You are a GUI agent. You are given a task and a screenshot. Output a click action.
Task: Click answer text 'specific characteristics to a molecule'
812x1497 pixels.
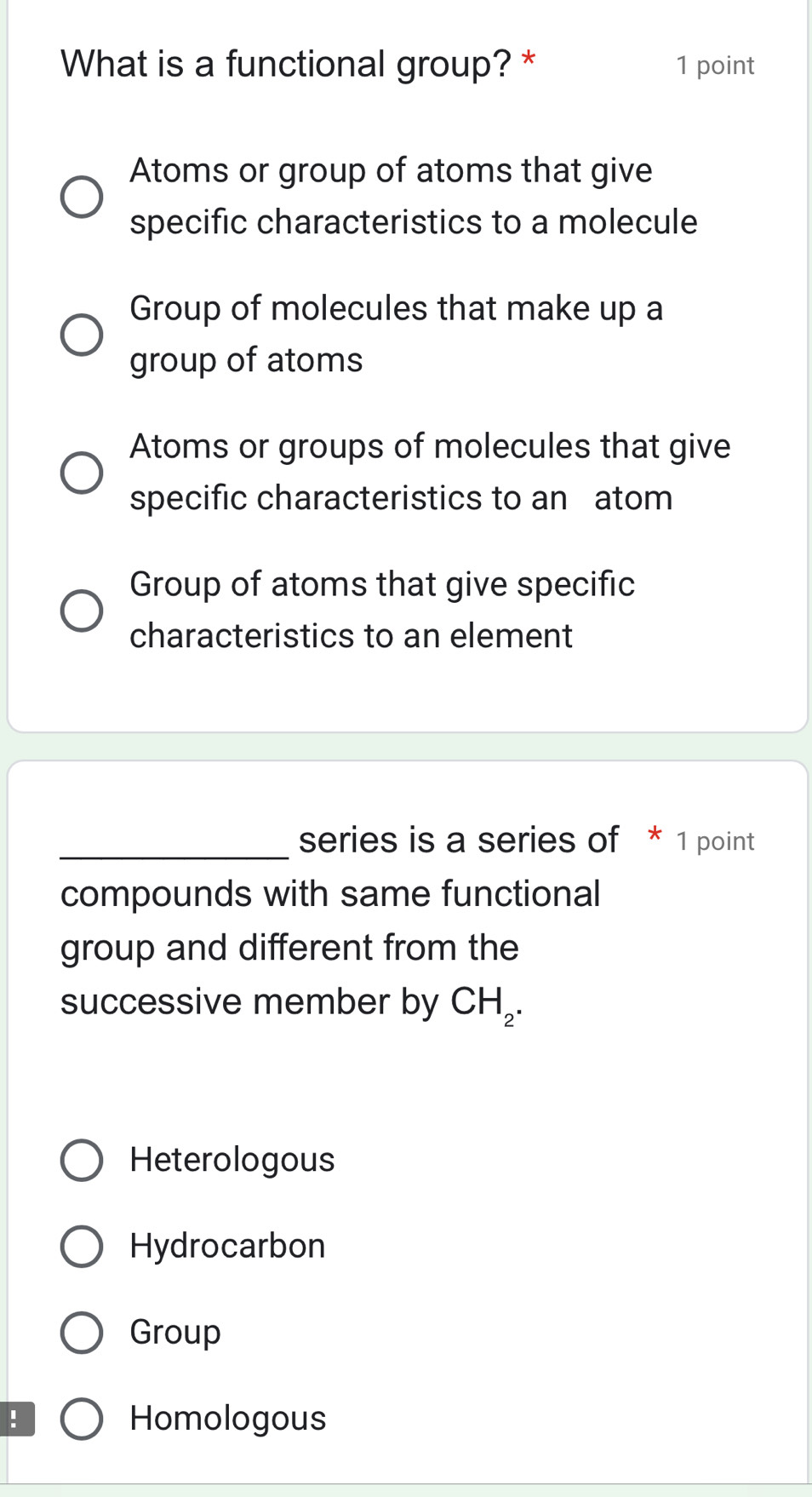click(414, 222)
